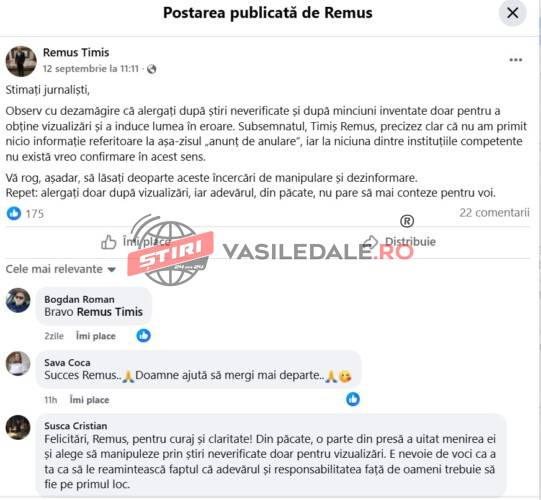Click the Distribuie share arrow icon
The image size is (541, 500).
pyautogui.click(x=372, y=242)
